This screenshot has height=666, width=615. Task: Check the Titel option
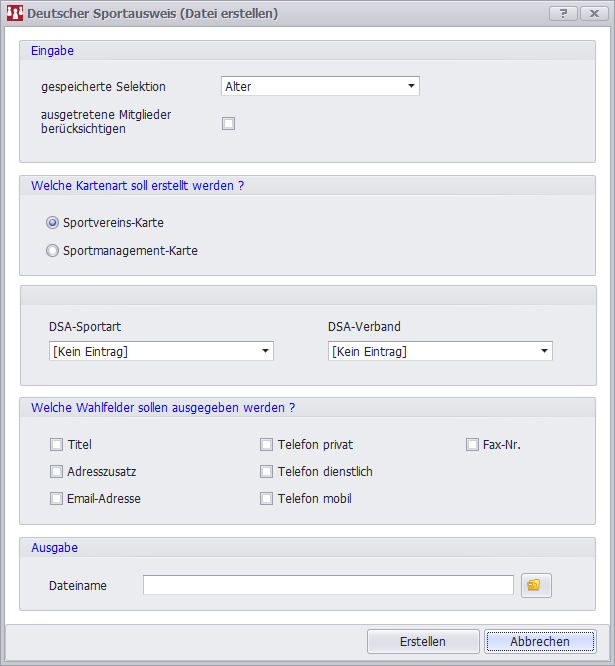(56, 445)
